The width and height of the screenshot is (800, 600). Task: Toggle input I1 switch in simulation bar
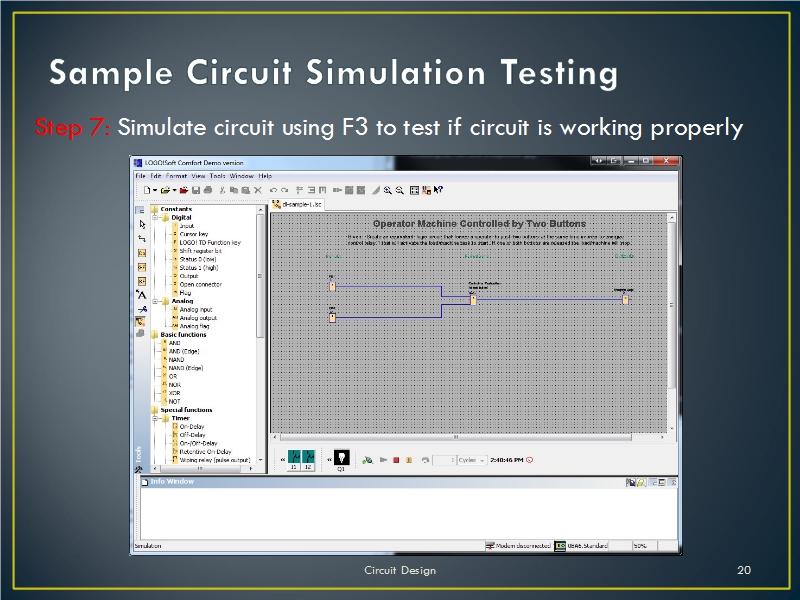[294, 458]
